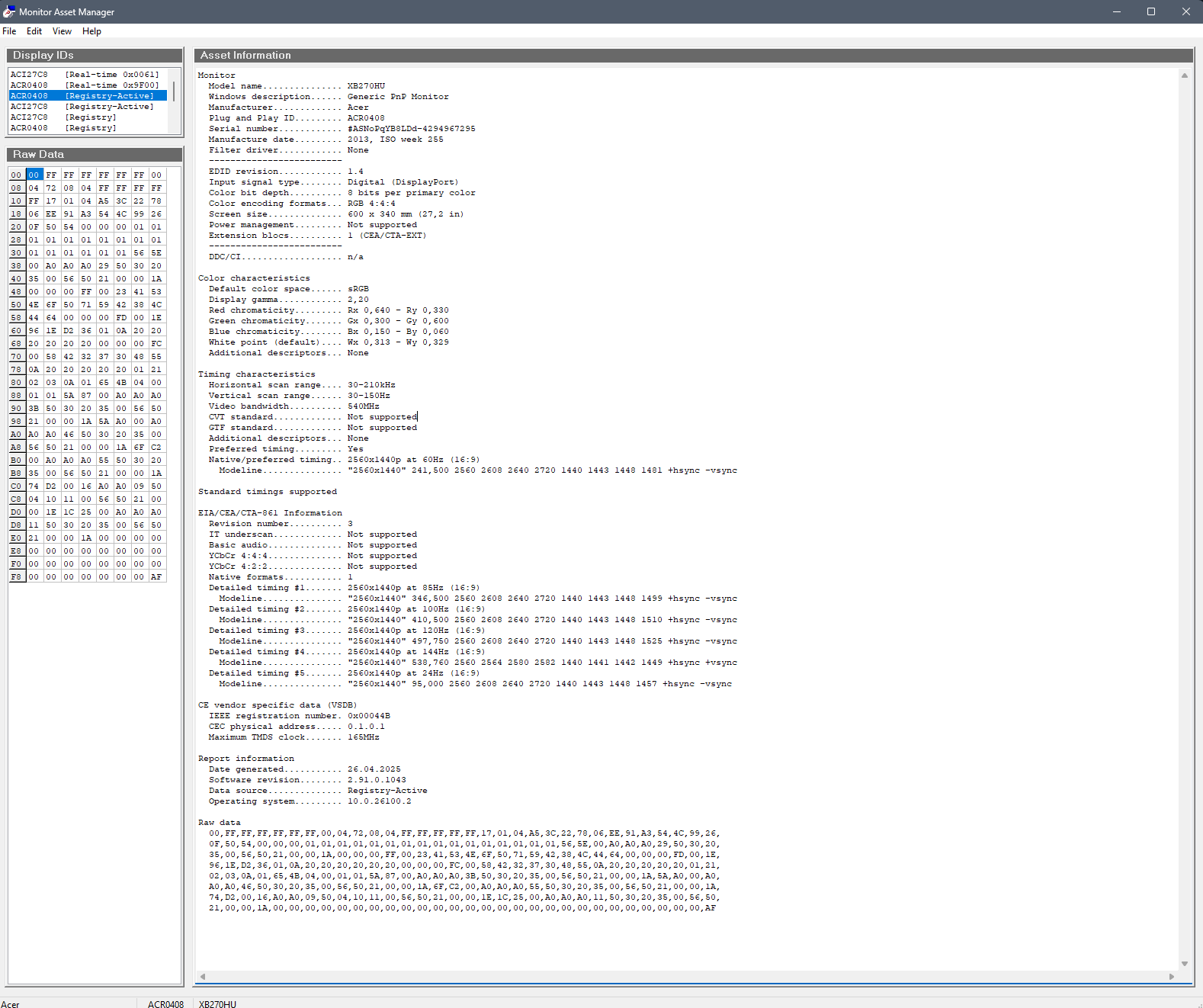Click the Horizontal scan range value 30-210kHz
The image size is (1203, 1008).
(371, 385)
